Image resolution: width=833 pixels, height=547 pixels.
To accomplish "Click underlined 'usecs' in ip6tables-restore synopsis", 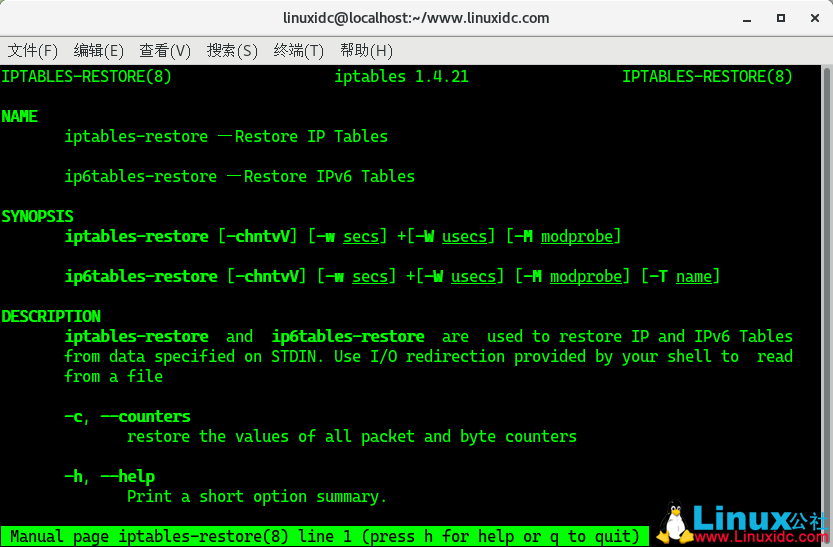I will click(473, 276).
